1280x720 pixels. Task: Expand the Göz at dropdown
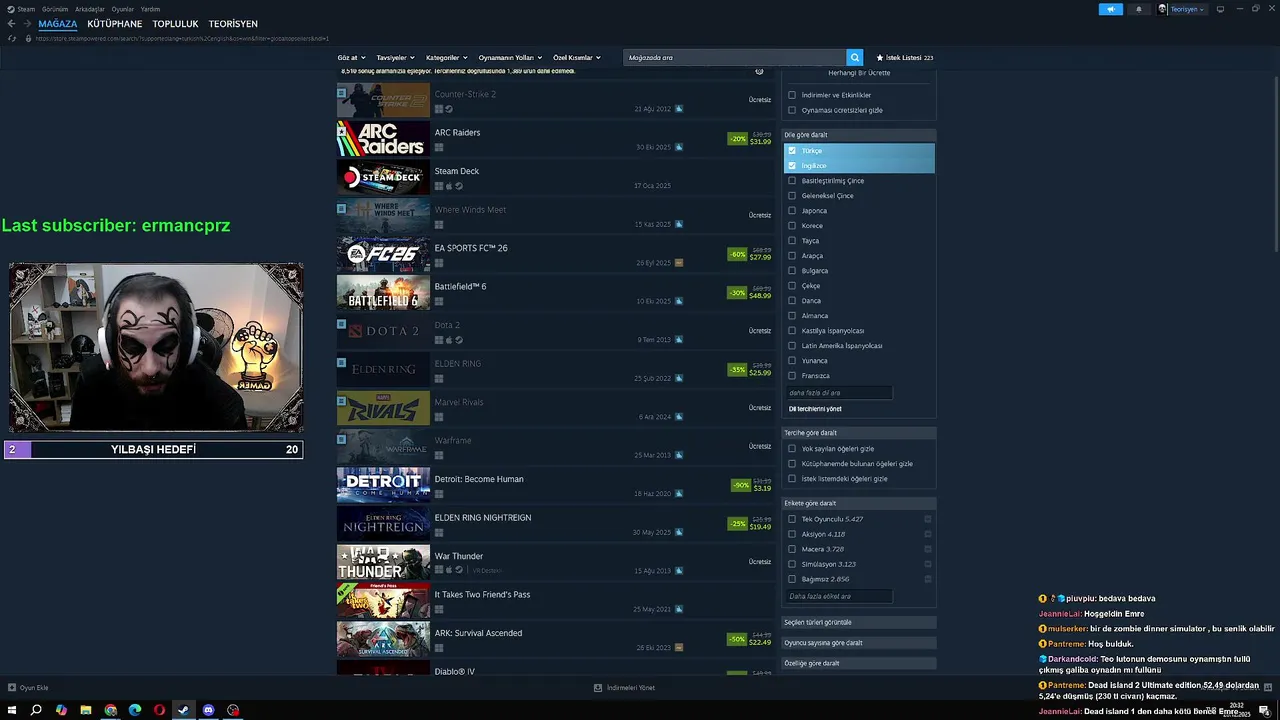351,58
